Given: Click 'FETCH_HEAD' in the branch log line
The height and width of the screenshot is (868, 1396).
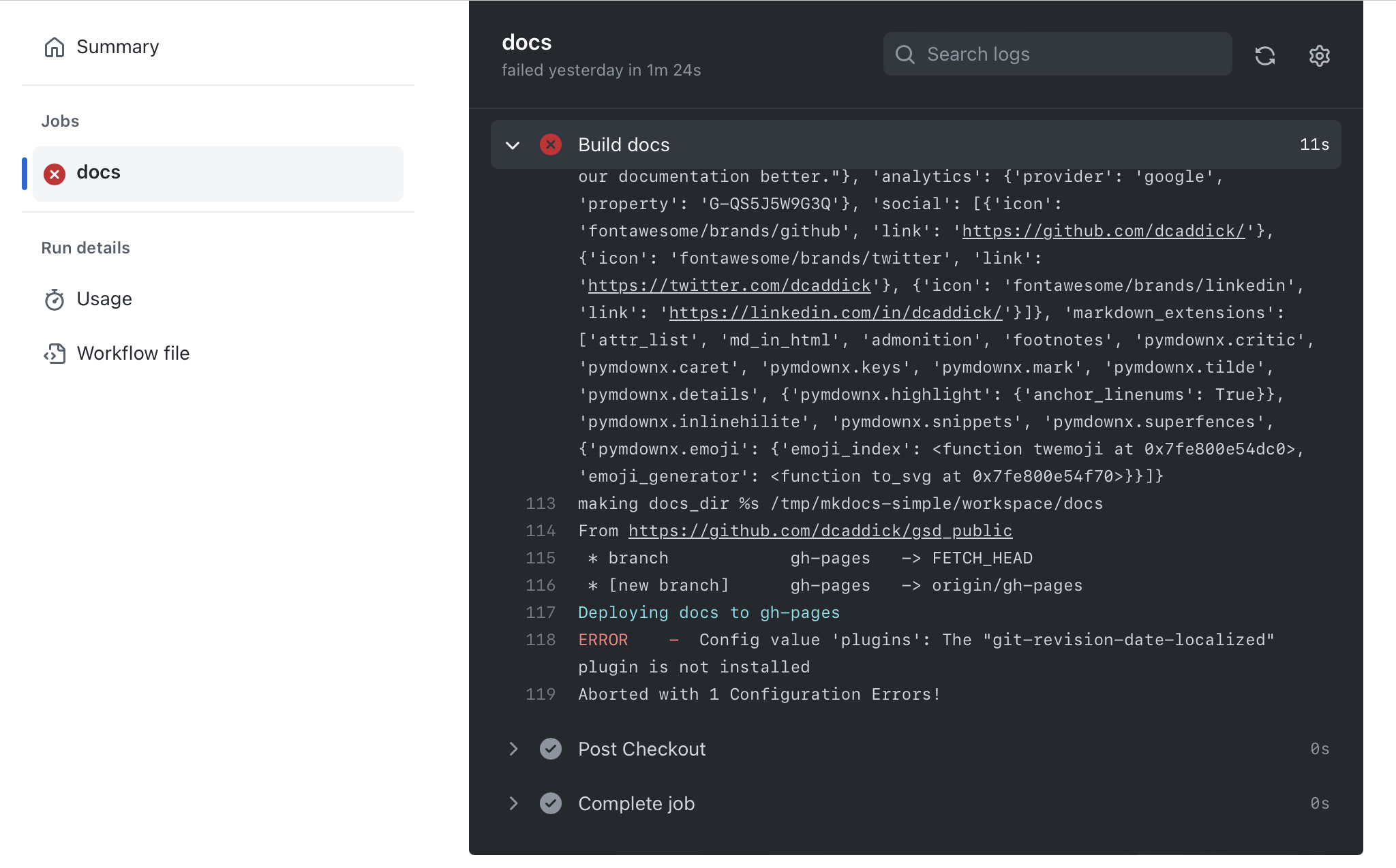Looking at the screenshot, I should (x=982, y=558).
